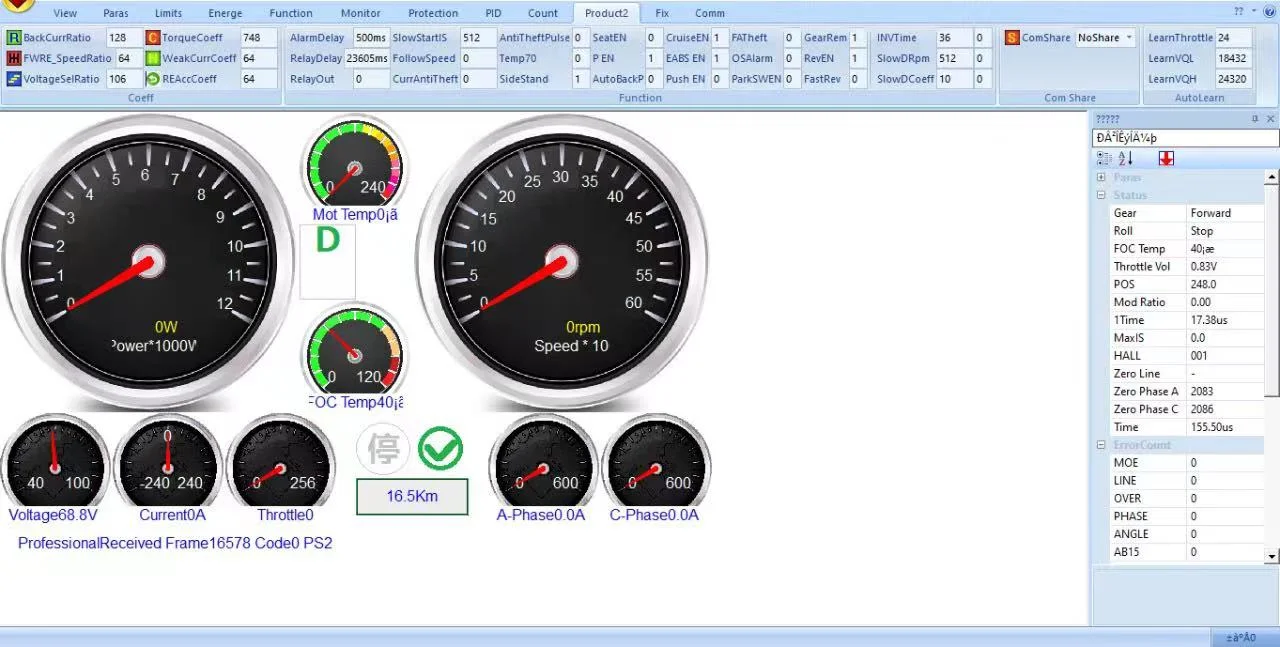
Task: Switch to the Comm tab
Action: pyautogui.click(x=710, y=14)
